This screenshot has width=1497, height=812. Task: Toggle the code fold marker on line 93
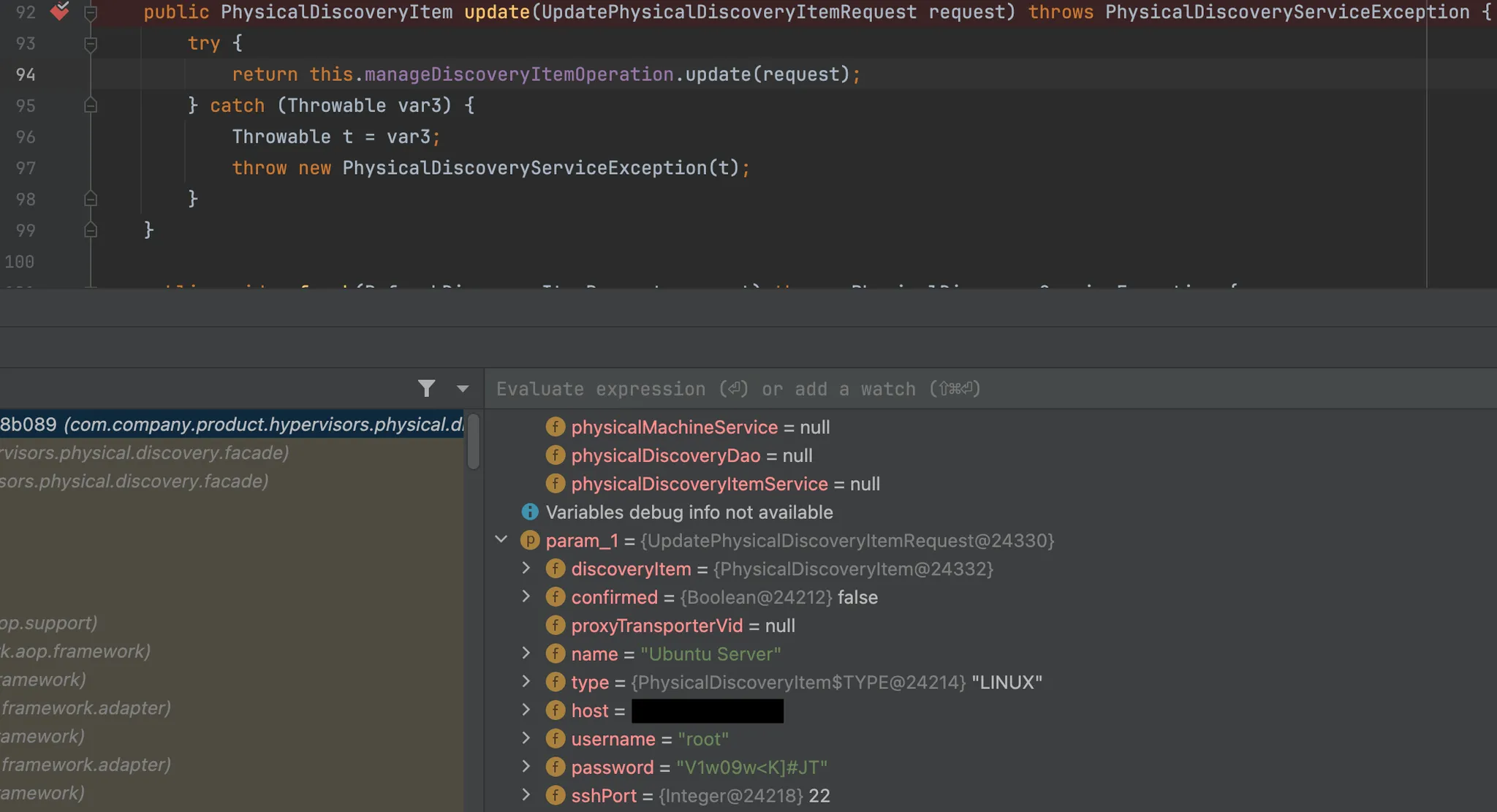pyautogui.click(x=91, y=45)
